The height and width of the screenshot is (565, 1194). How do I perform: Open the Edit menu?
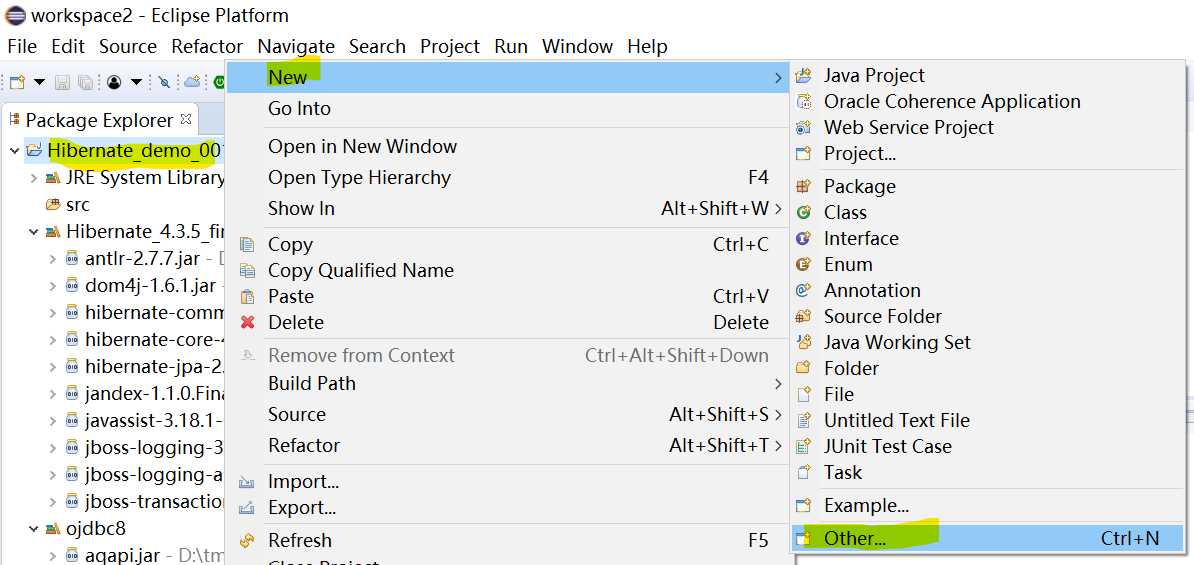click(x=68, y=46)
